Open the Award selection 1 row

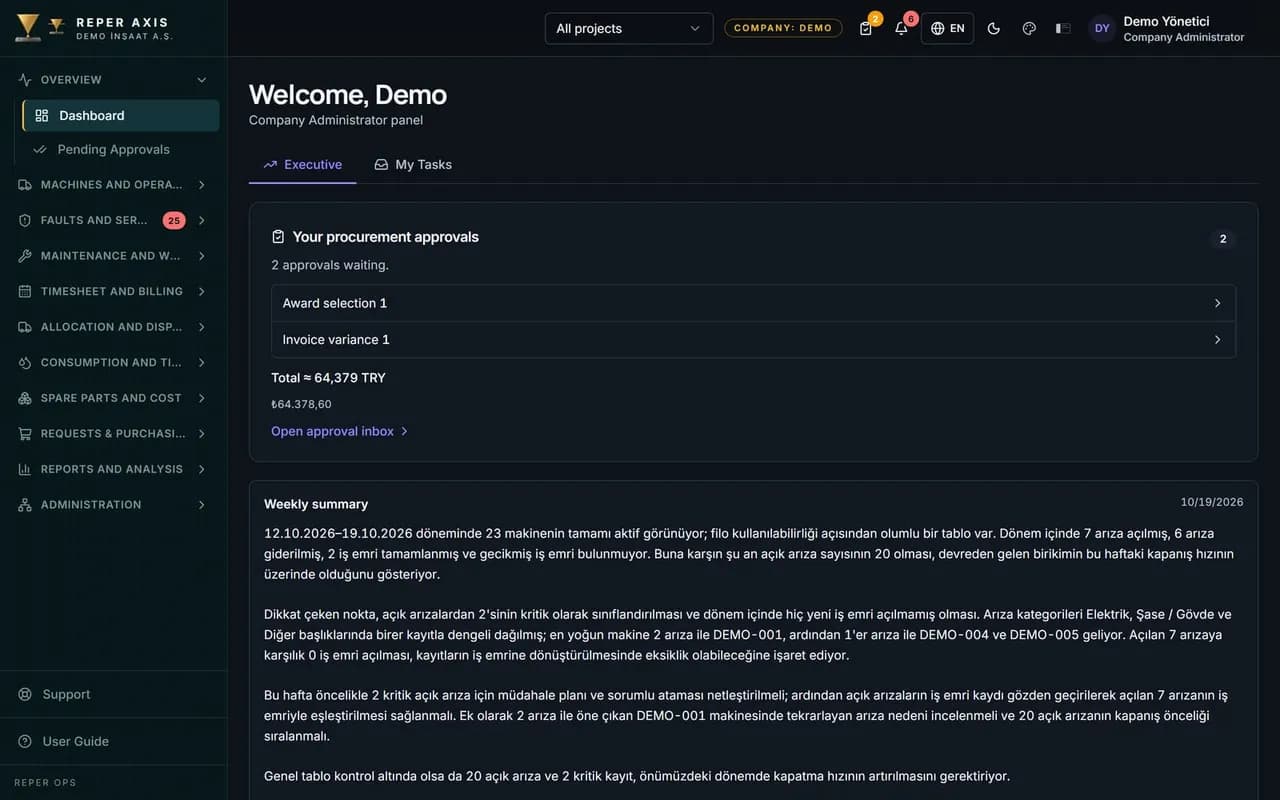[x=753, y=303]
